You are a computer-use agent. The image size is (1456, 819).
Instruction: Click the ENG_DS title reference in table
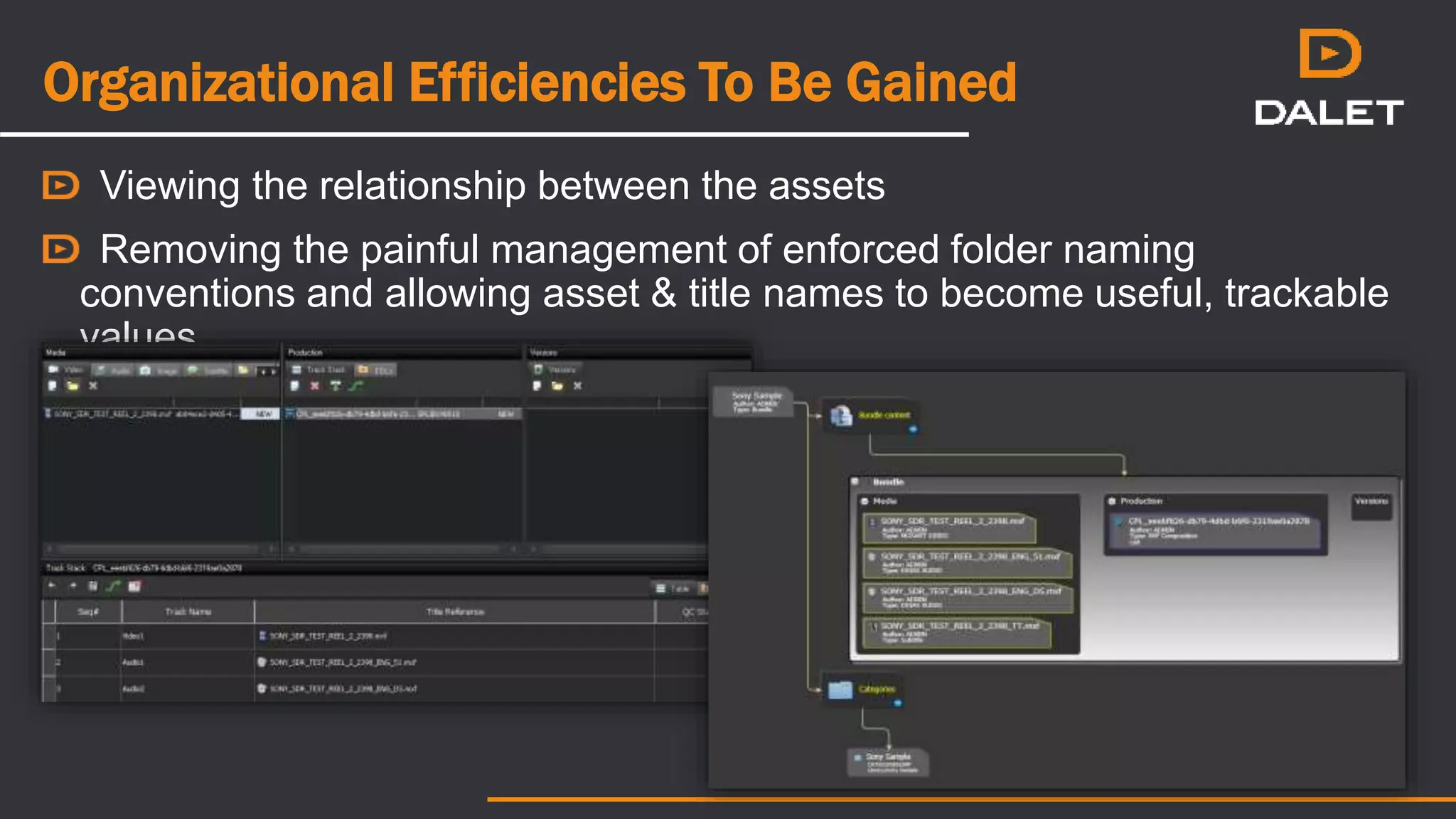coord(343,688)
